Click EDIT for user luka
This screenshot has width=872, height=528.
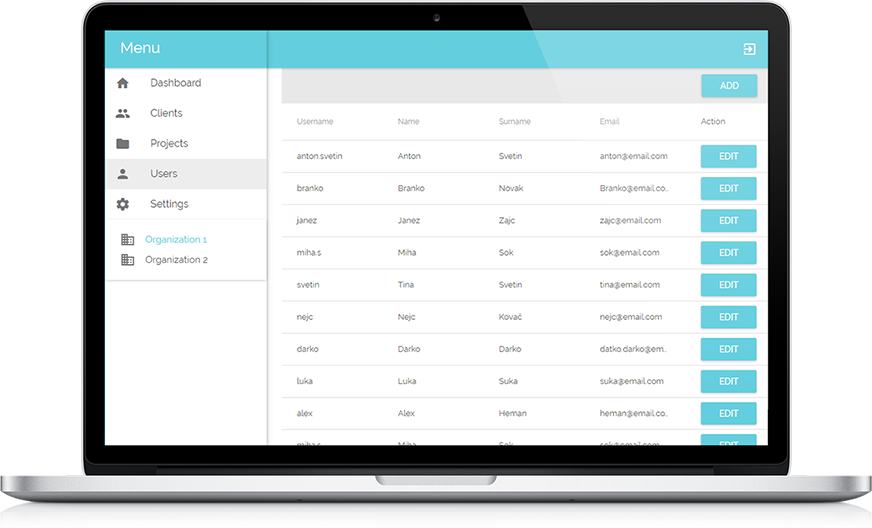(728, 381)
